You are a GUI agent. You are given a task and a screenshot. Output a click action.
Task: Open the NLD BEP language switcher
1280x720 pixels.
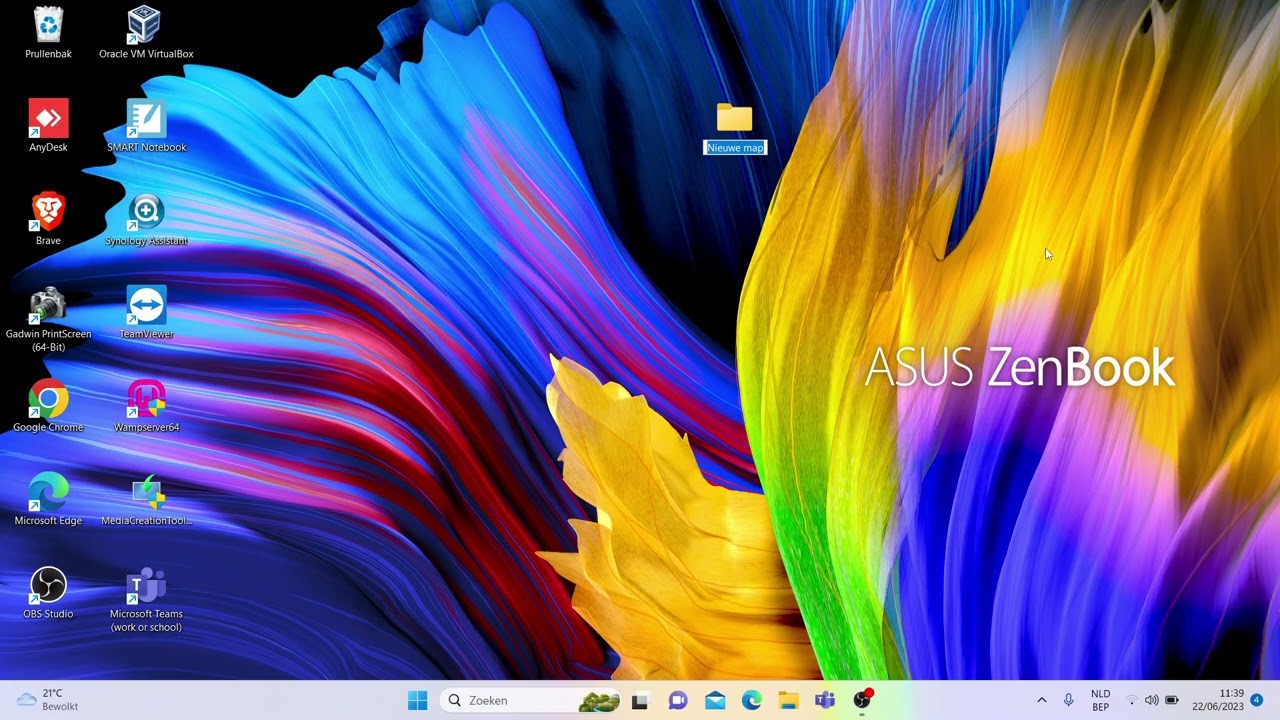[1100, 700]
